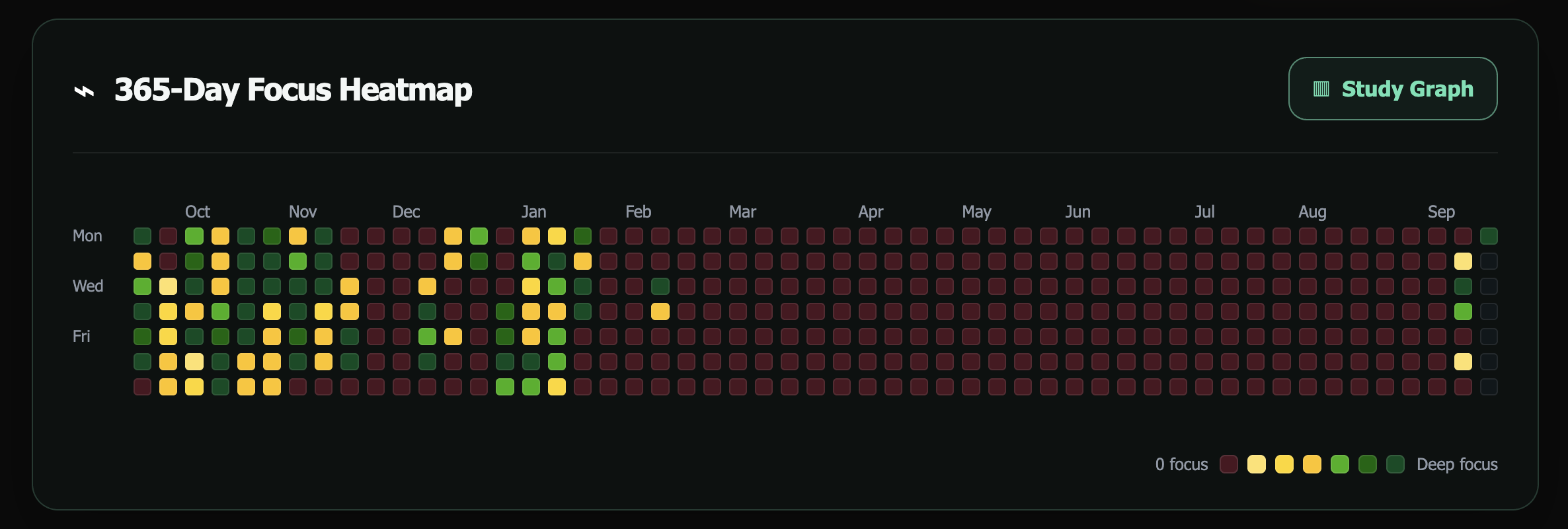Image resolution: width=1568 pixels, height=529 pixels.
Task: Pick the bright light-green legend swatch
Action: pyautogui.click(x=1340, y=464)
